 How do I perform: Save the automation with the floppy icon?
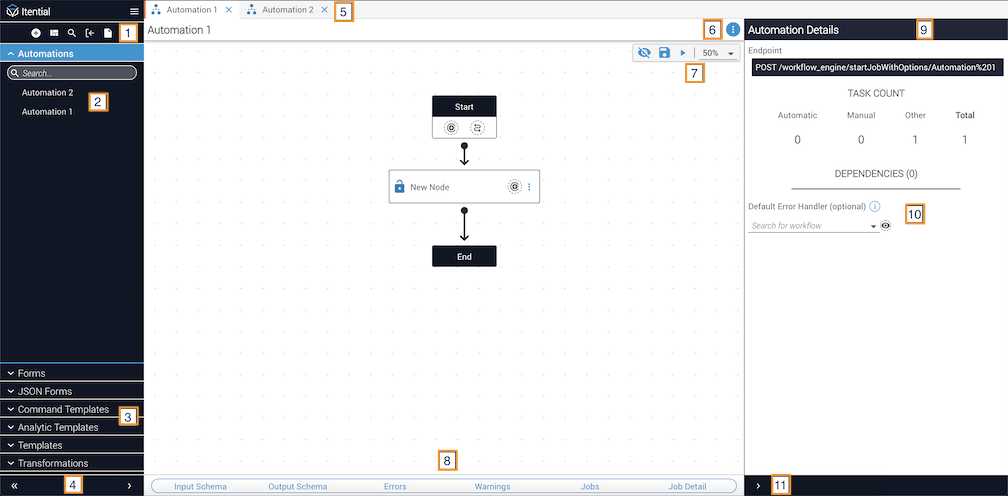pos(665,53)
